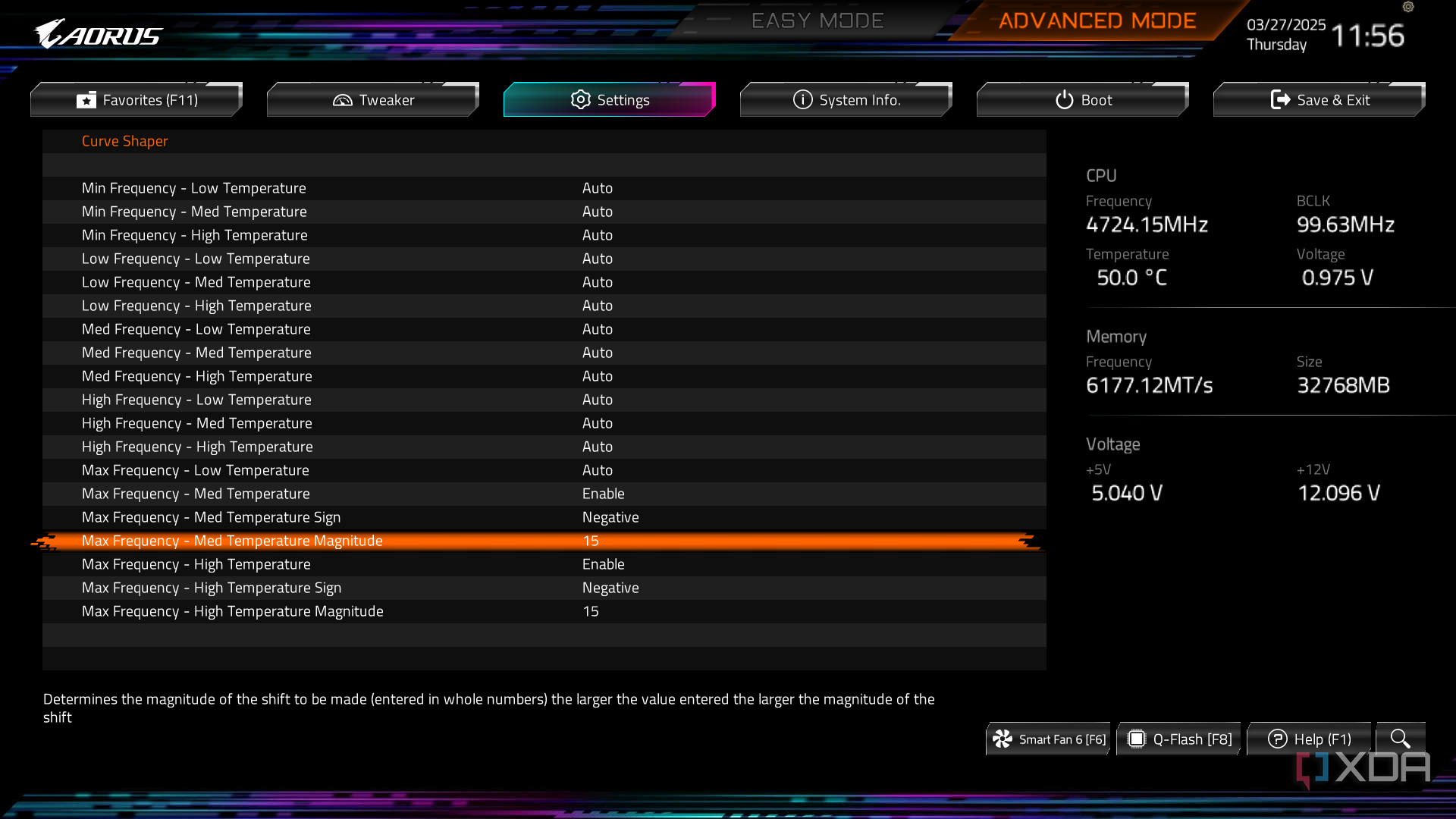
Task: Click the search magnifier icon
Action: 1401,738
